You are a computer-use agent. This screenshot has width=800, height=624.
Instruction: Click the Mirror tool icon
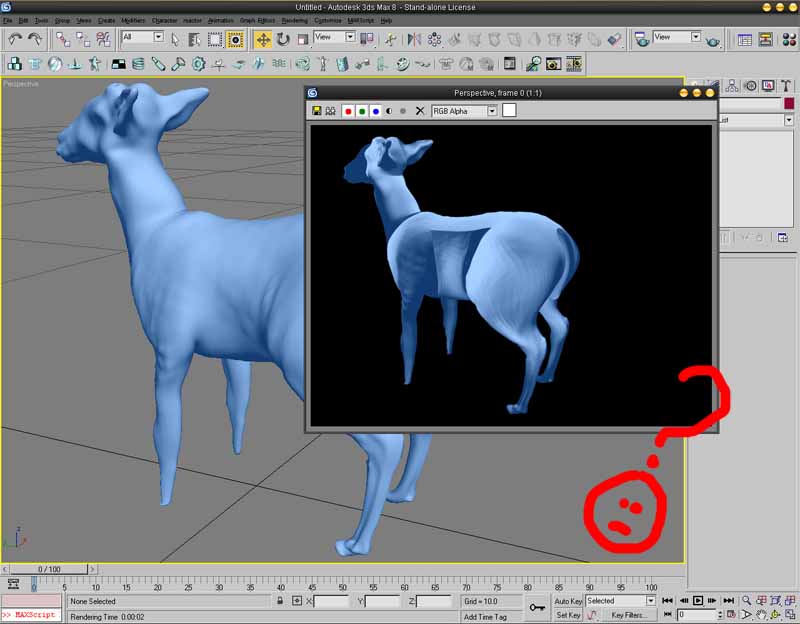pyautogui.click(x=414, y=39)
